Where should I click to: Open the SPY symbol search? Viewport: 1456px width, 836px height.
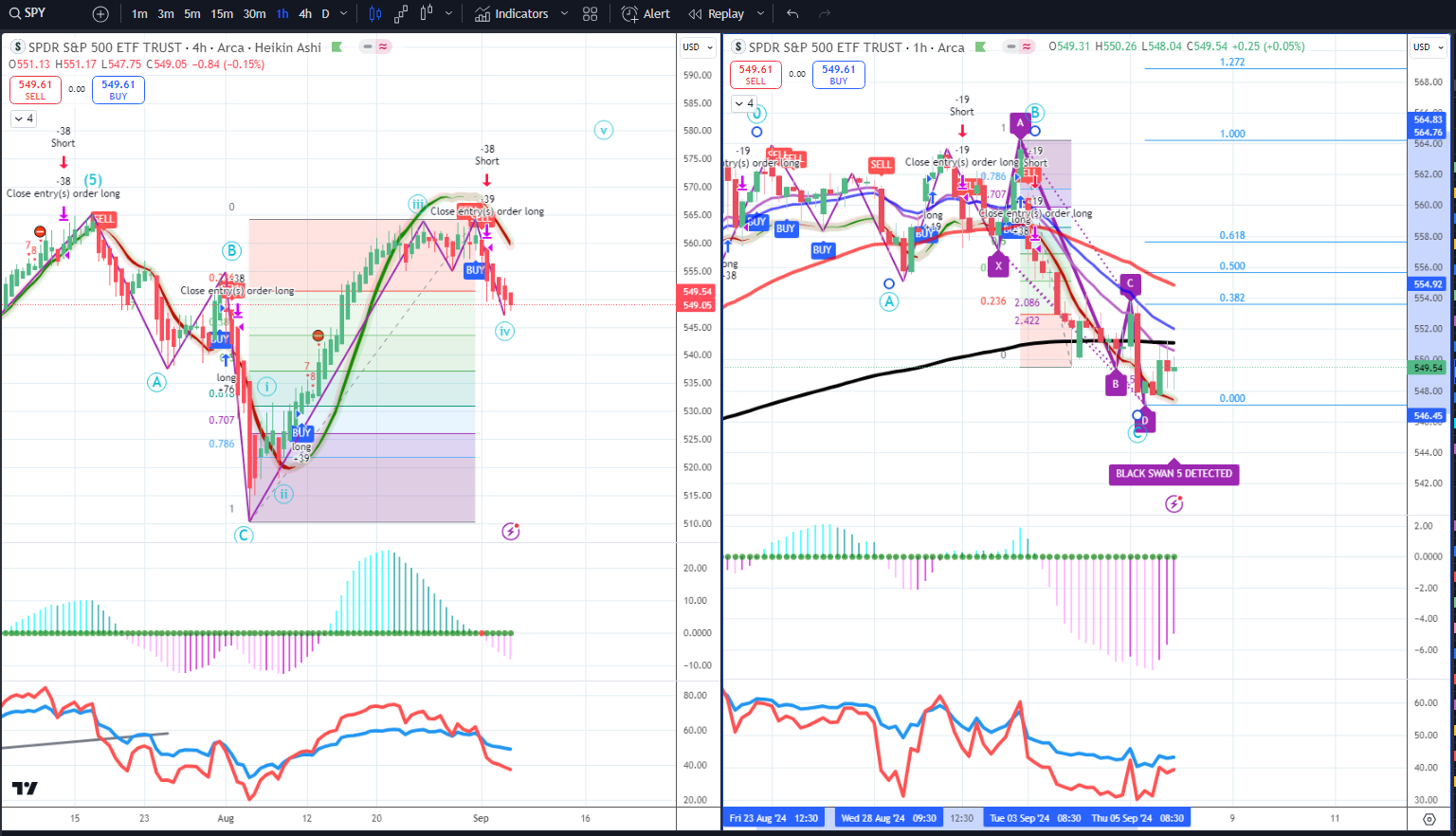pos(27,13)
